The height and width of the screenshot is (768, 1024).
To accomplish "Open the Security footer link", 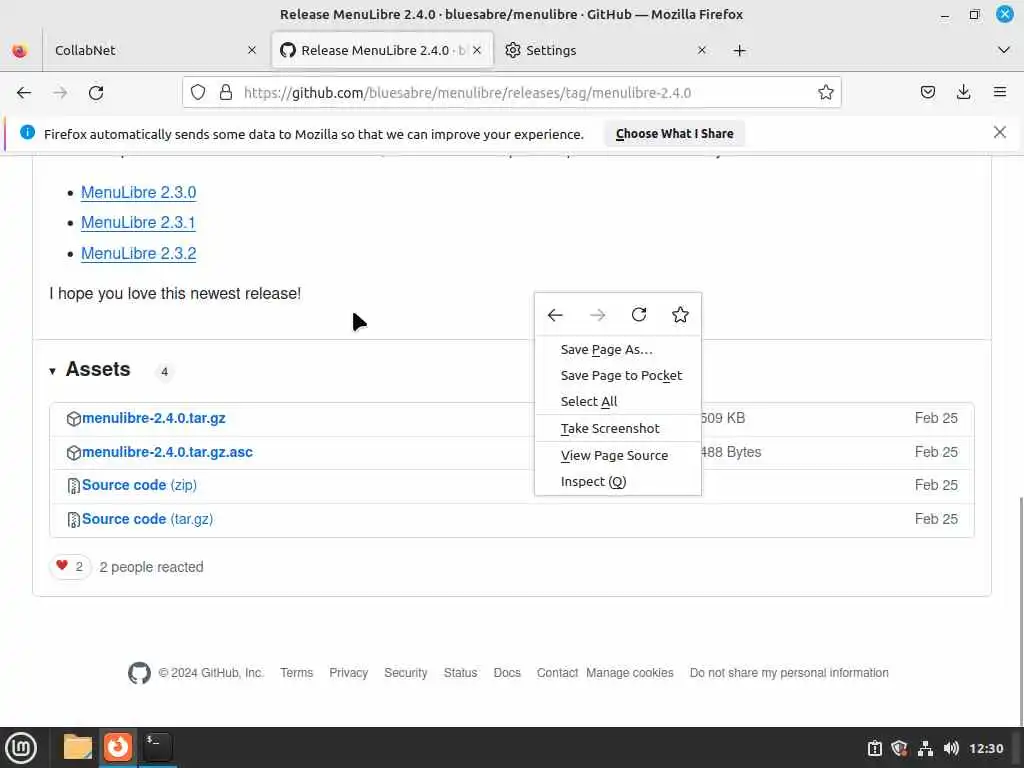I will (406, 673).
